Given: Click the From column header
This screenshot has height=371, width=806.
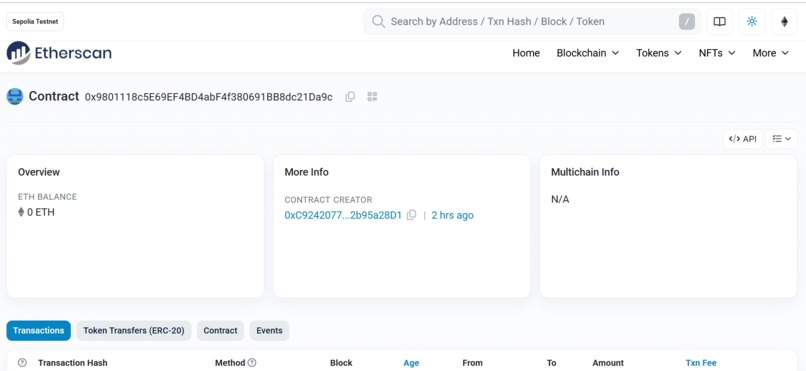Looking at the screenshot, I should tap(472, 363).
